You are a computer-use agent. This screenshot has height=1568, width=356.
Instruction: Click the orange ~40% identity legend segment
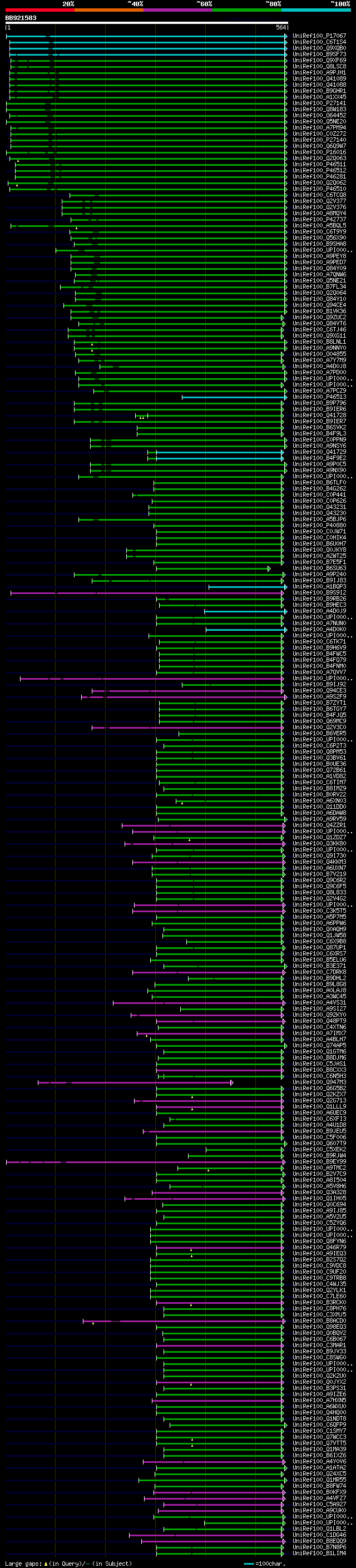(x=109, y=10)
